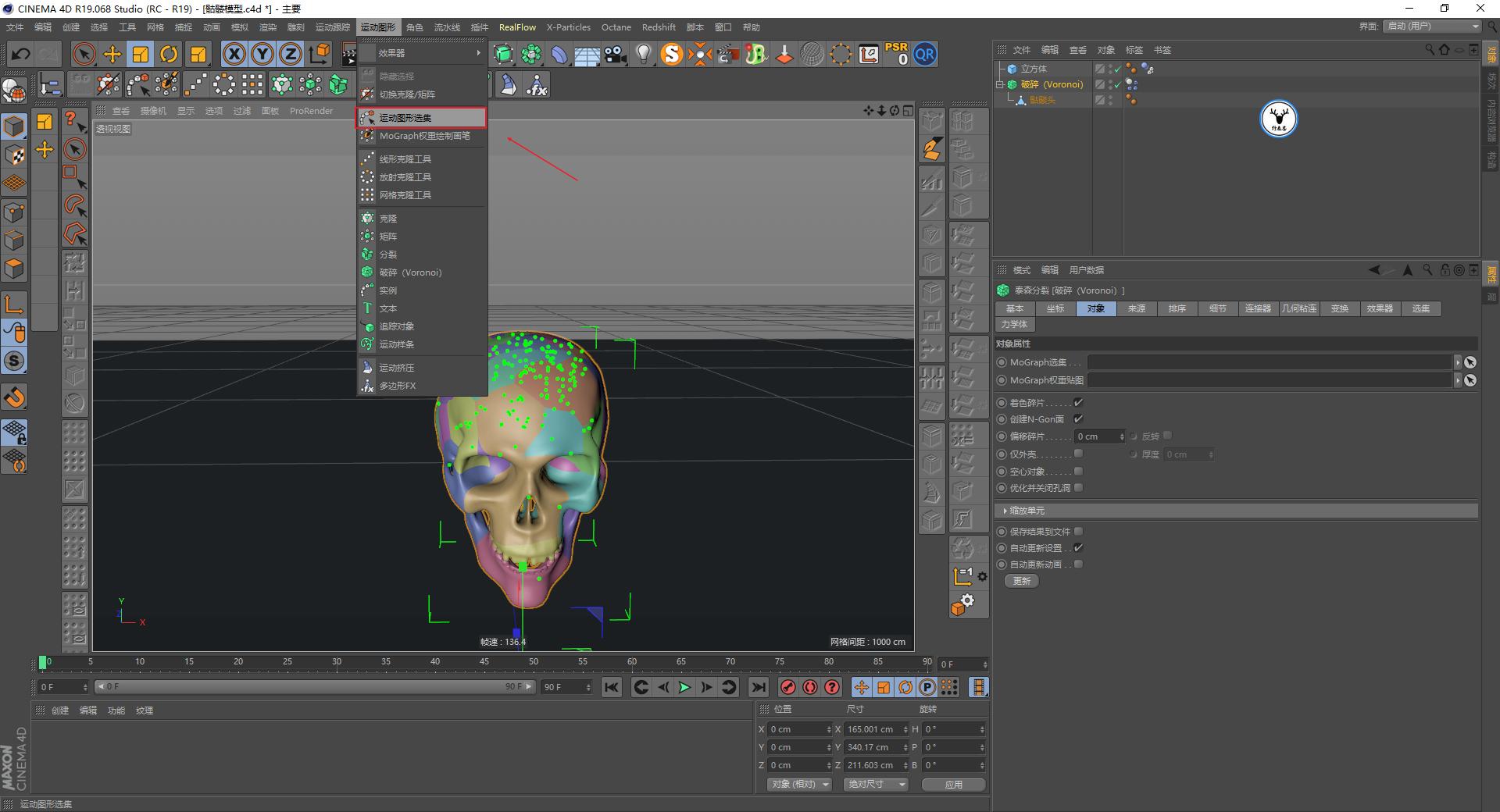
Task: Select the Rotate tool in the toolbar
Action: tap(170, 54)
